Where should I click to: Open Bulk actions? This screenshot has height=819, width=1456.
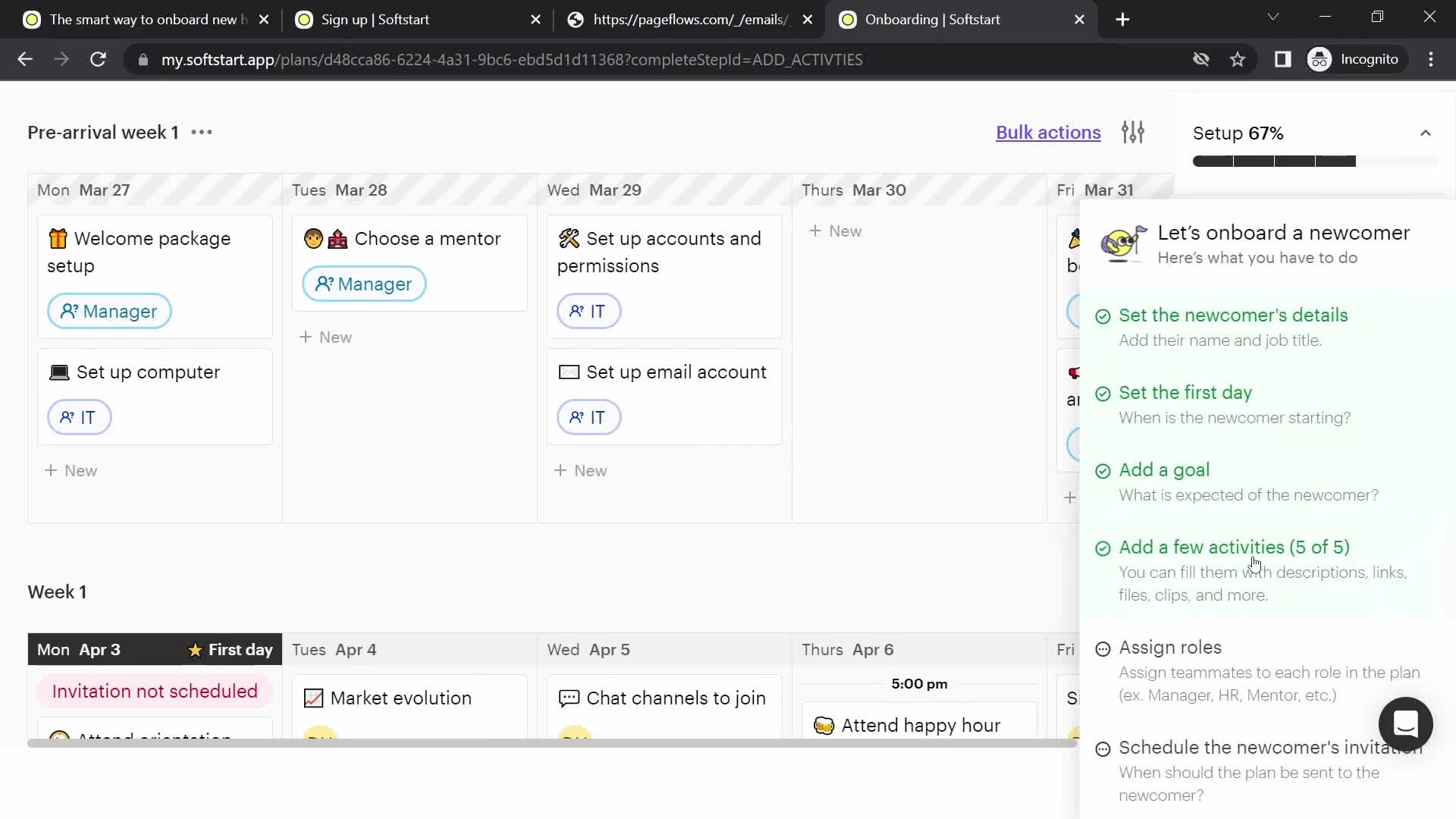(1048, 132)
